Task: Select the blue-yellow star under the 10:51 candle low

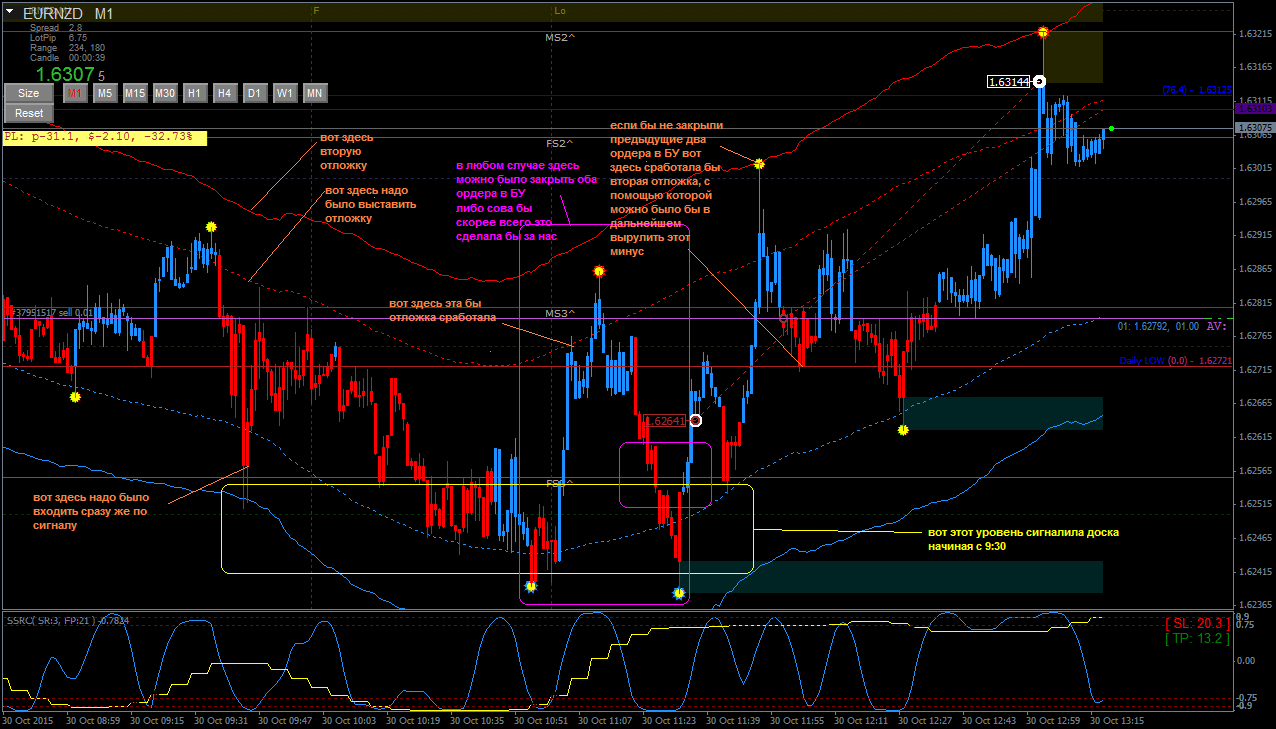Action: click(x=531, y=587)
